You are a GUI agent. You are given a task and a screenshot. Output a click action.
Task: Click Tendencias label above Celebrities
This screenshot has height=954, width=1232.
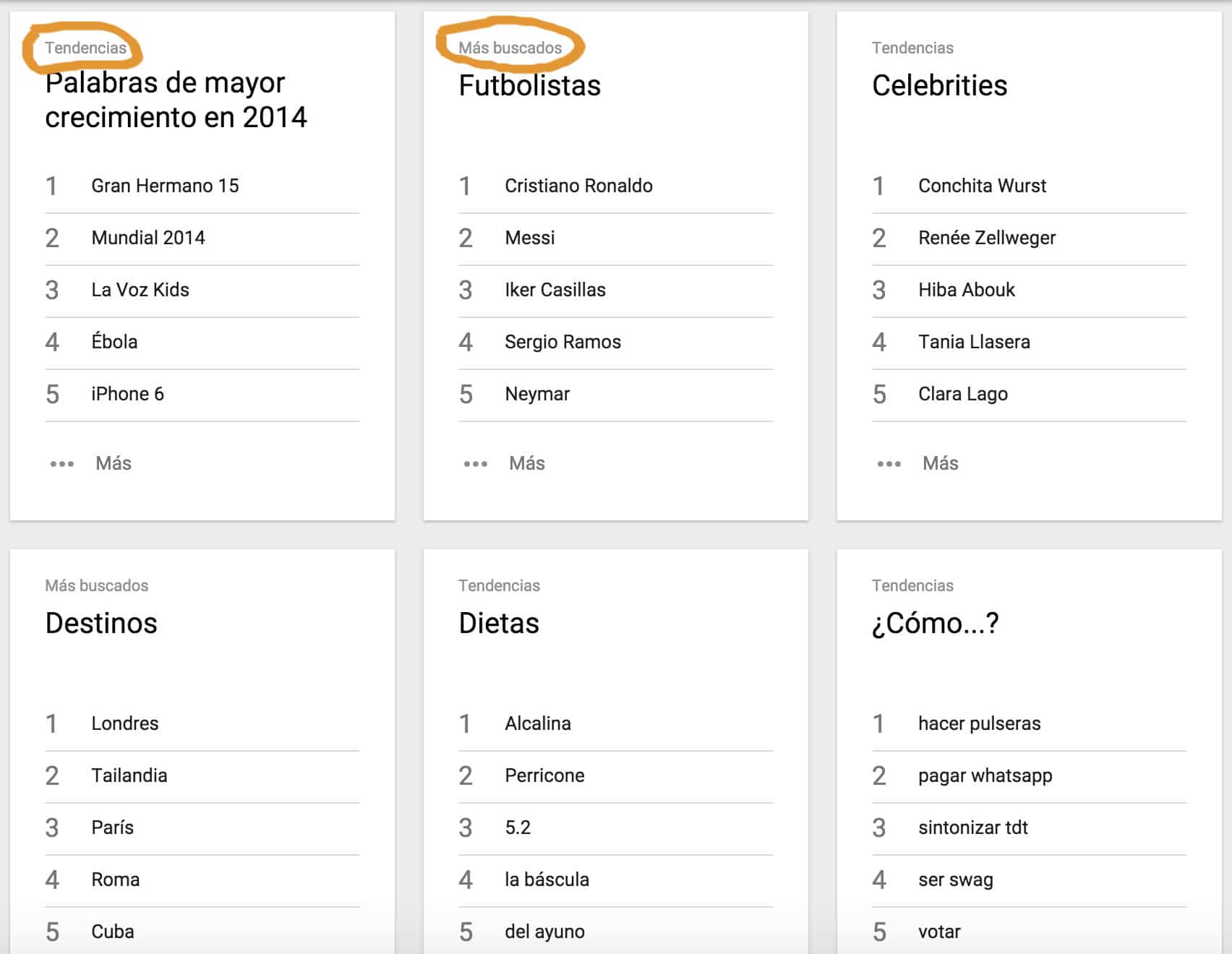[x=912, y=48]
